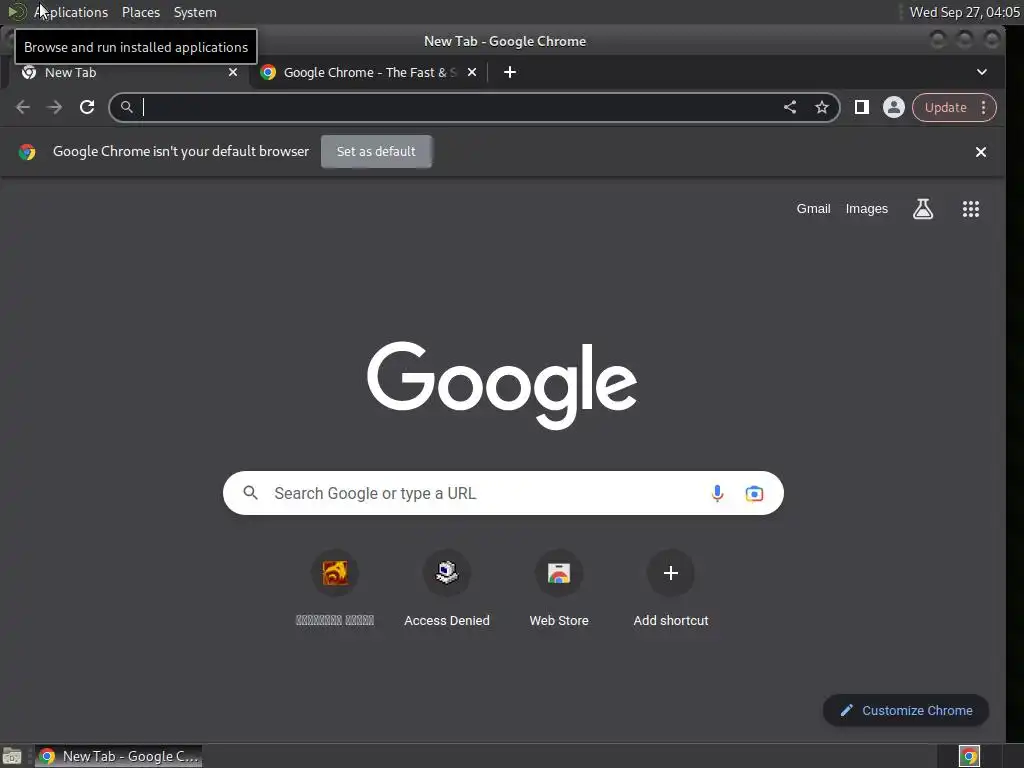Screen dimensions: 1024x768
Task: Dismiss the default browser infobar
Action: 981,152
